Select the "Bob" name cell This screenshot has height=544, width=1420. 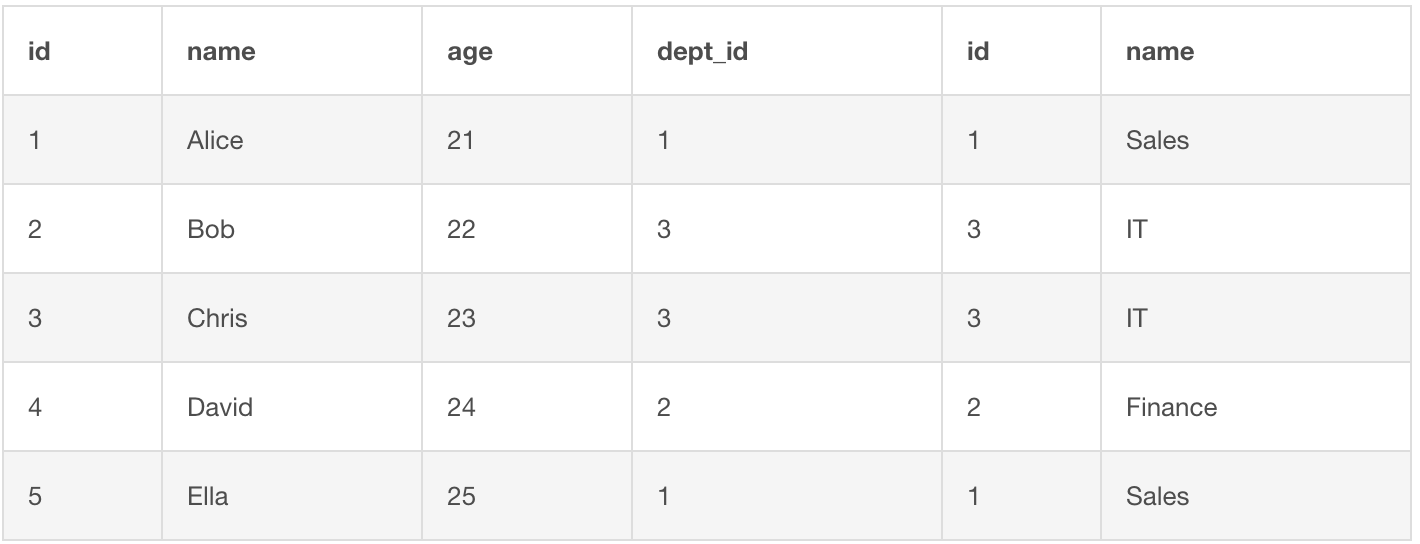click(211, 229)
